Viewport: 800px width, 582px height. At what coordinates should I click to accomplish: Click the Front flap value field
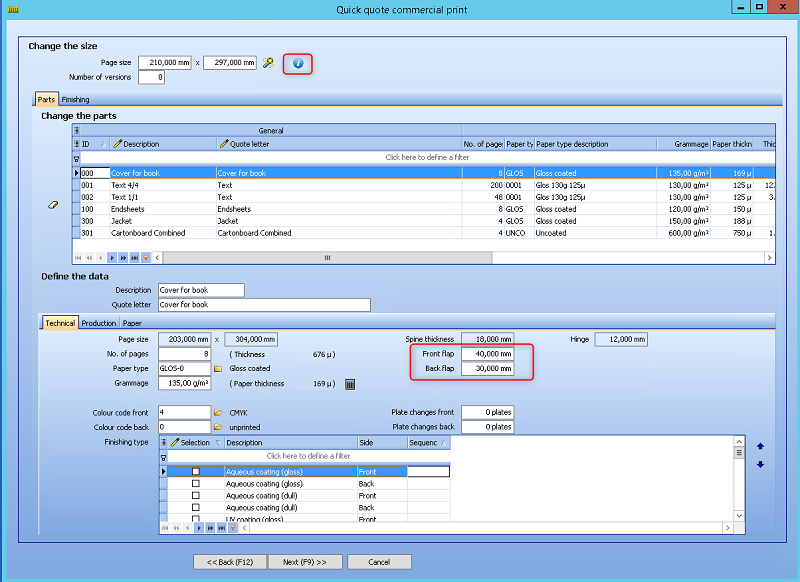click(x=487, y=354)
